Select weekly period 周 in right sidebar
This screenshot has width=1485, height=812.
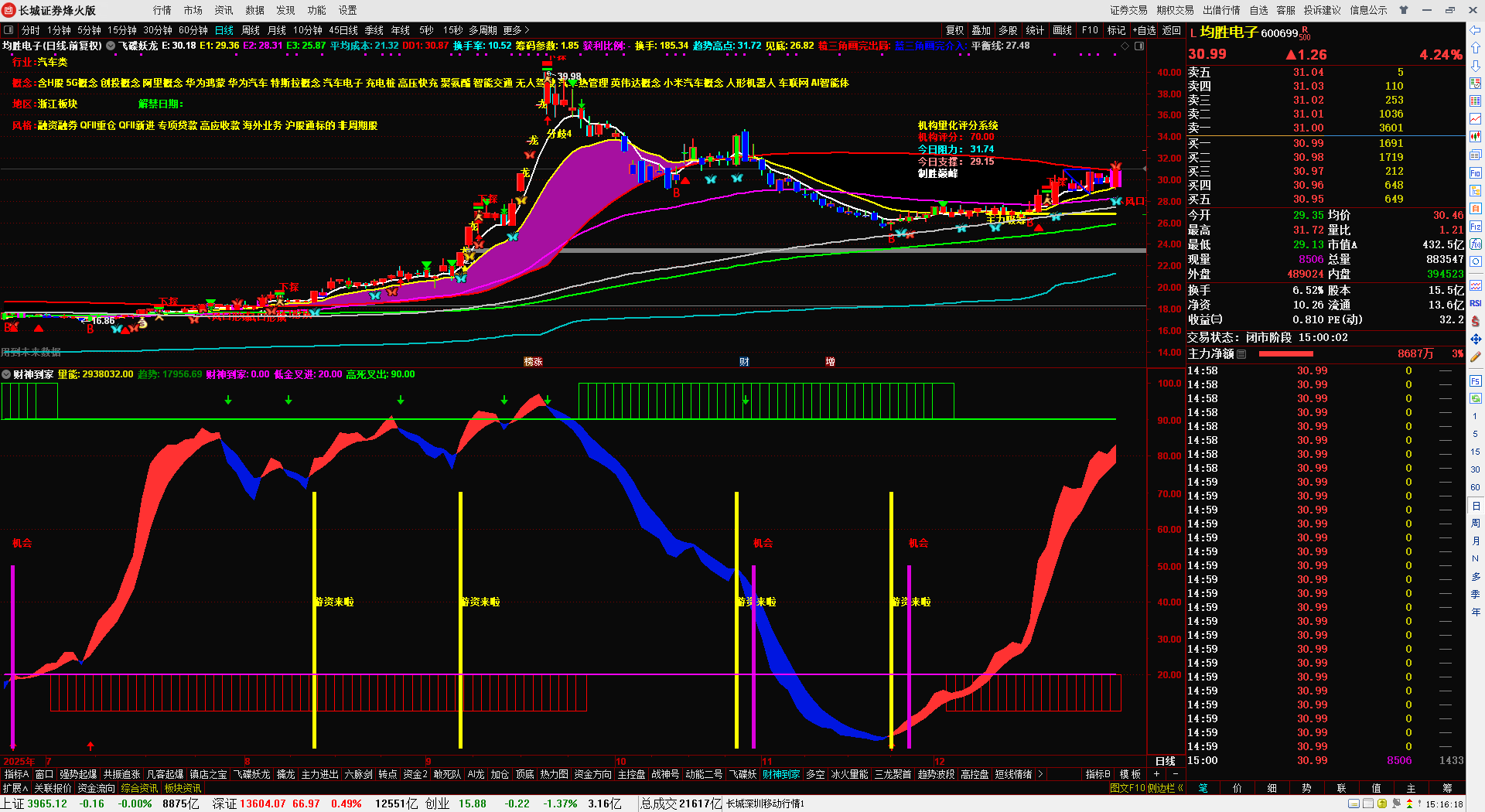[1475, 523]
